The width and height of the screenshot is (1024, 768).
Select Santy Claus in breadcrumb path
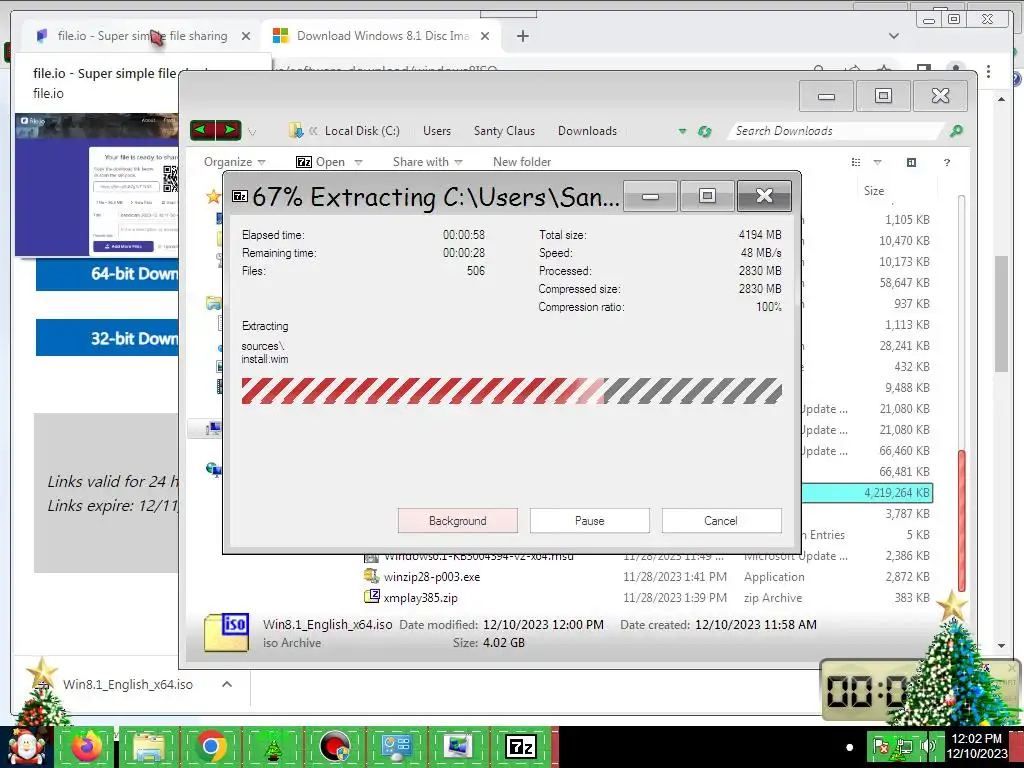coord(504,131)
